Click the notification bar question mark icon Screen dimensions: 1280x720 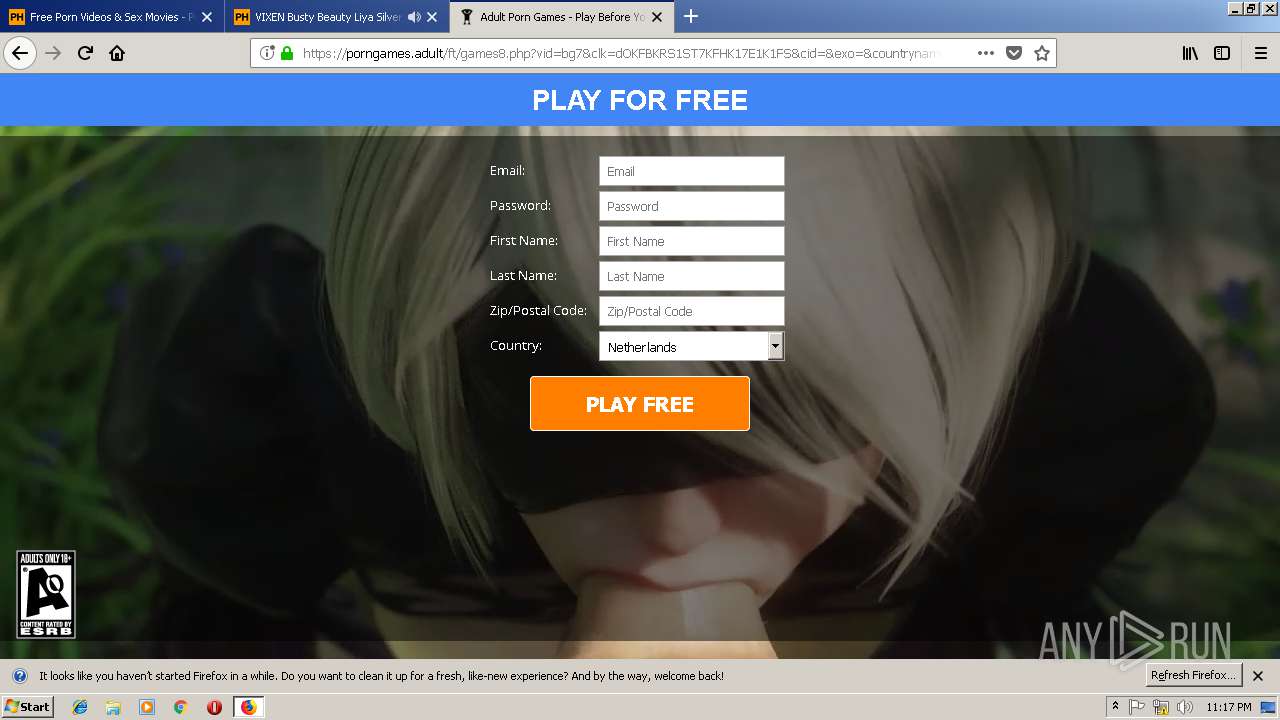click(19, 676)
